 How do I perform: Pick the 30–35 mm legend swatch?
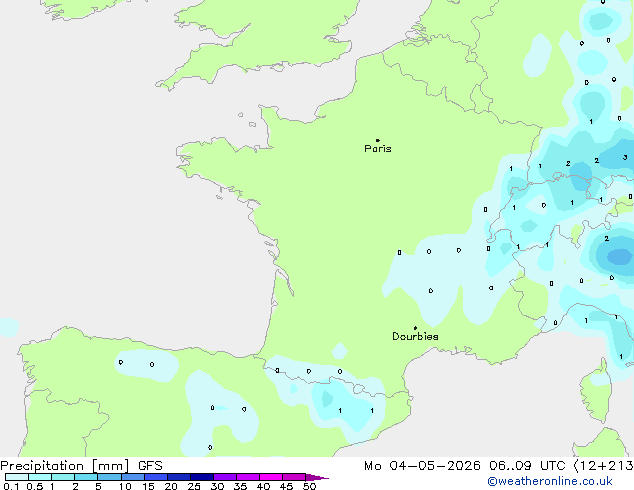[x=225, y=477]
